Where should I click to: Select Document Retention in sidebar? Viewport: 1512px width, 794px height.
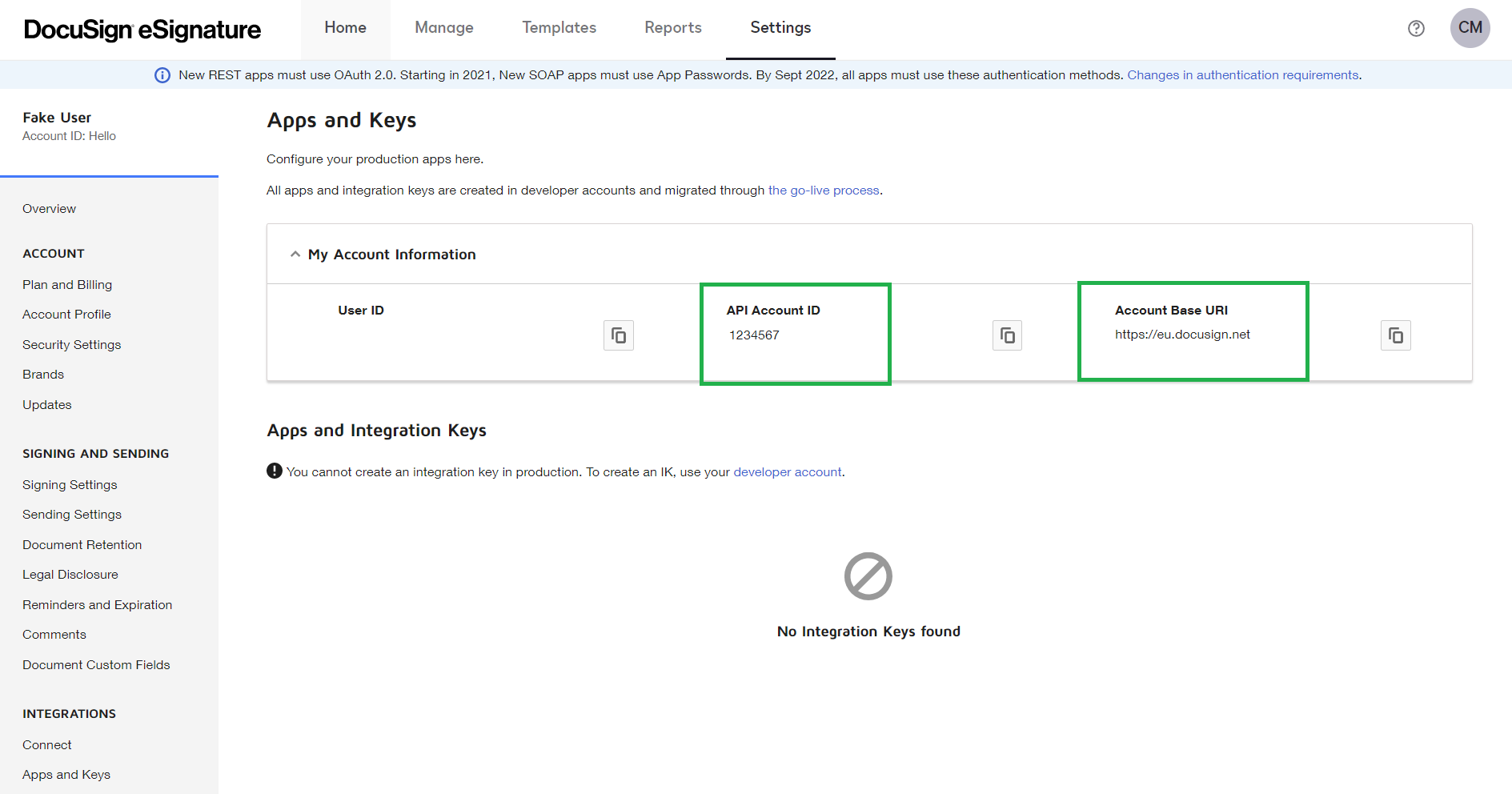pos(82,545)
